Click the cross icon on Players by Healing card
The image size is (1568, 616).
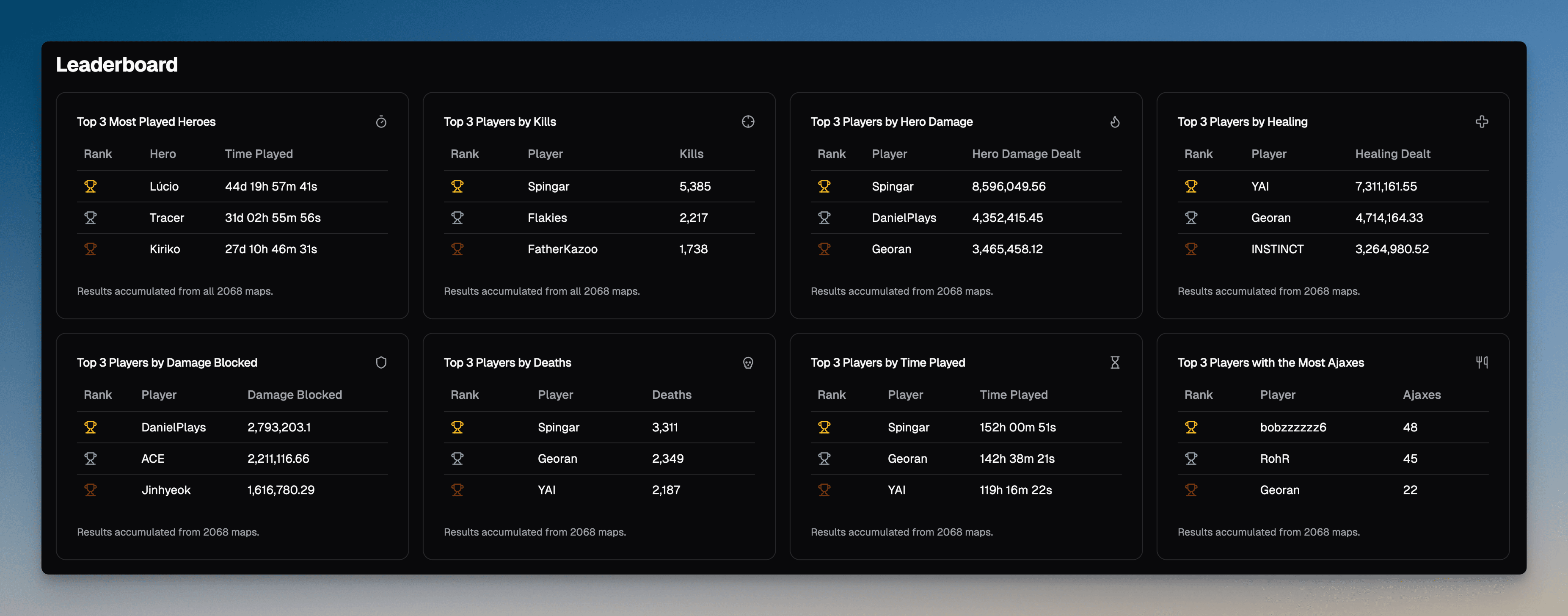point(1482,122)
